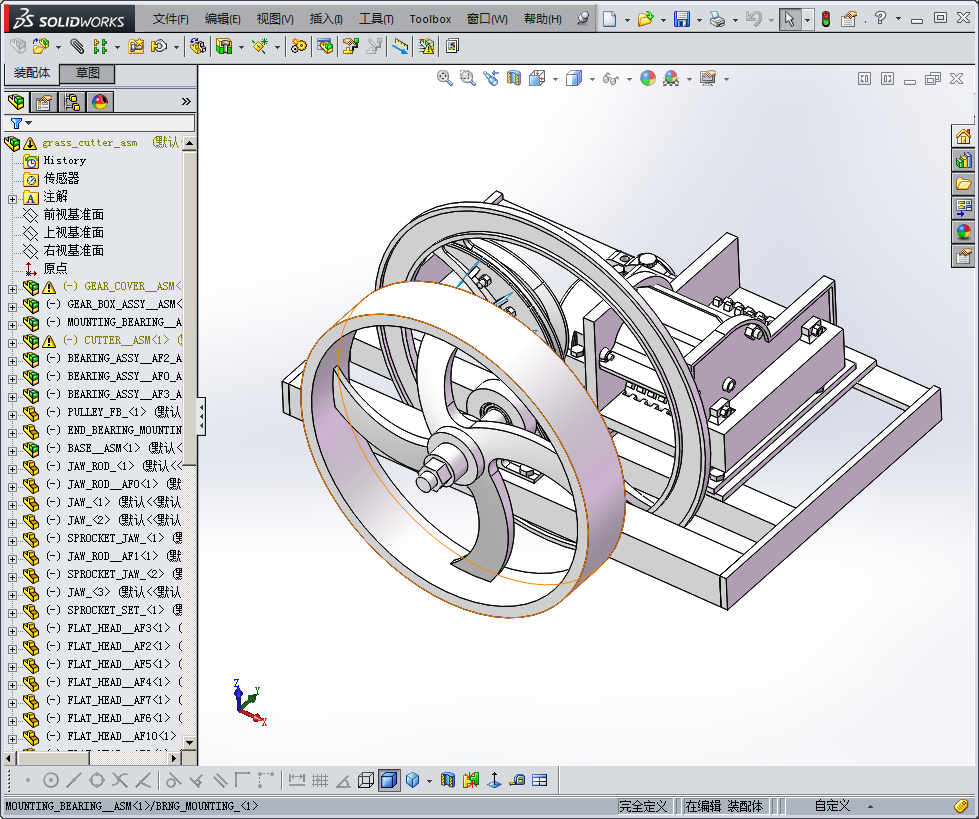Expand the GEAR_BOX_ASSY_ASM tree node

coord(12,305)
